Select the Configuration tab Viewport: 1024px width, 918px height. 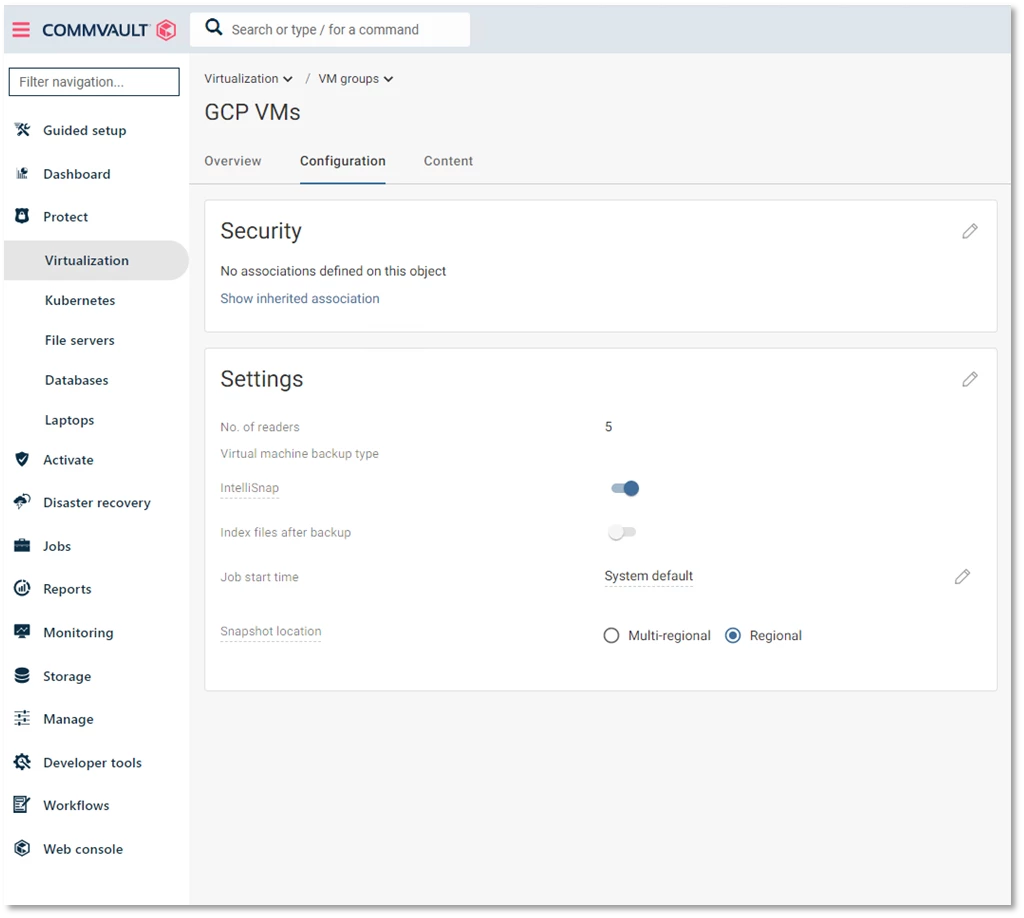[x=343, y=161]
